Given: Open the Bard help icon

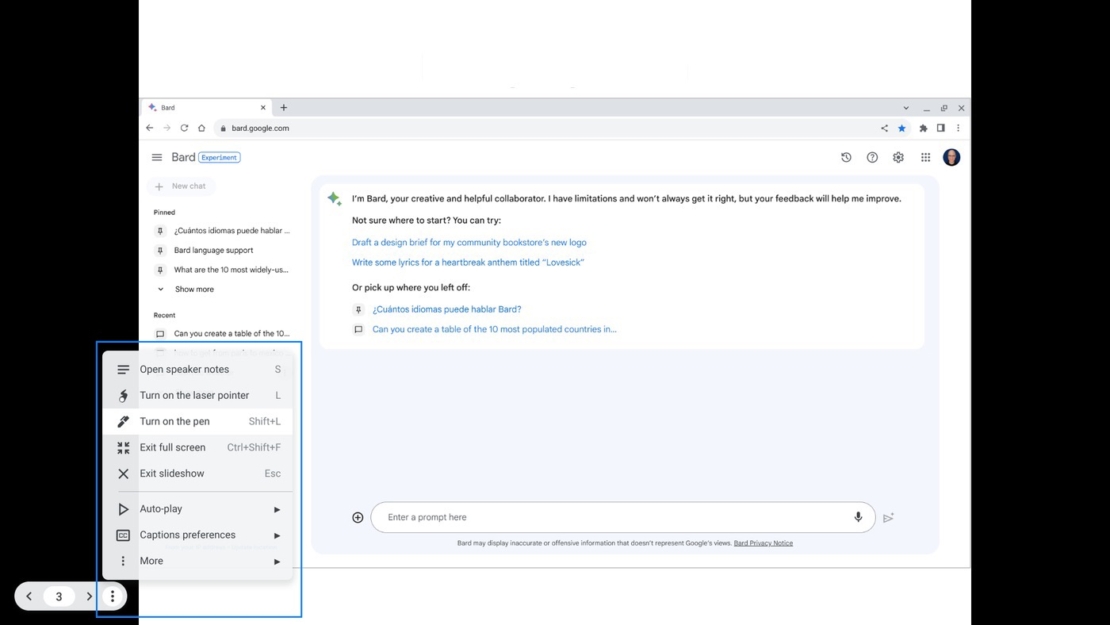Looking at the screenshot, I should (x=872, y=157).
